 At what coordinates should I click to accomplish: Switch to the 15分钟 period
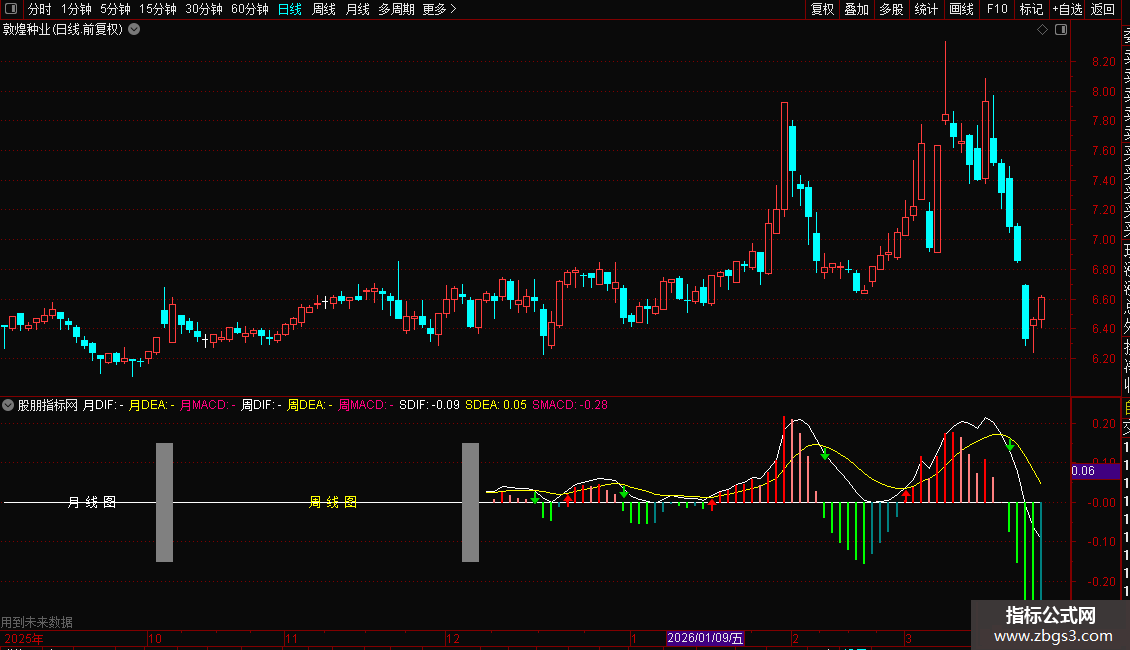pyautogui.click(x=157, y=9)
